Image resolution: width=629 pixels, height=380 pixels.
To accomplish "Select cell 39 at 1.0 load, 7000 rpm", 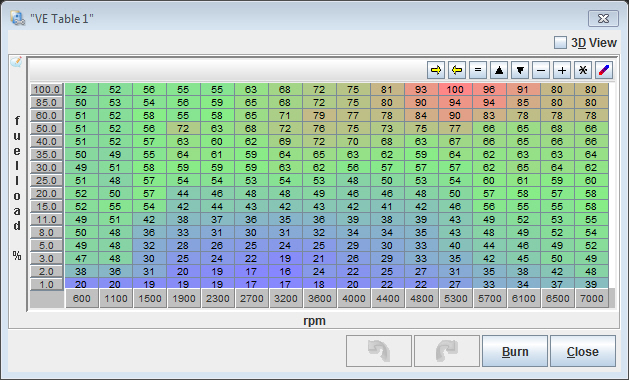I will (591, 284).
